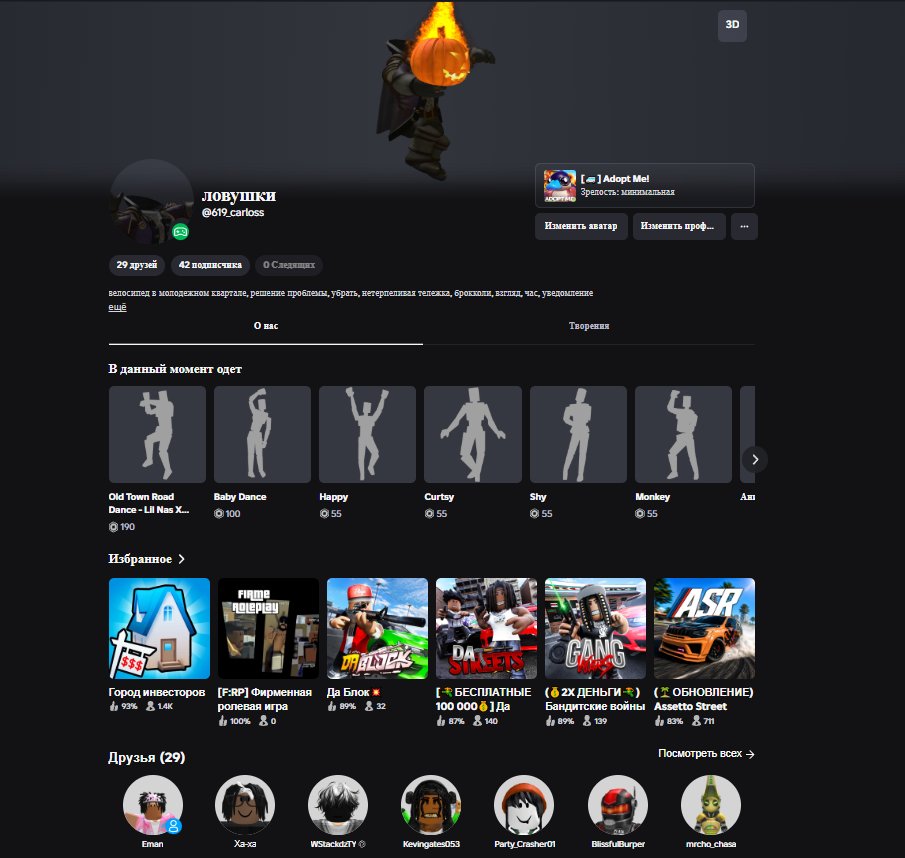The image size is (905, 858).
Task: Expand profile description via ещё link
Action: tap(117, 307)
